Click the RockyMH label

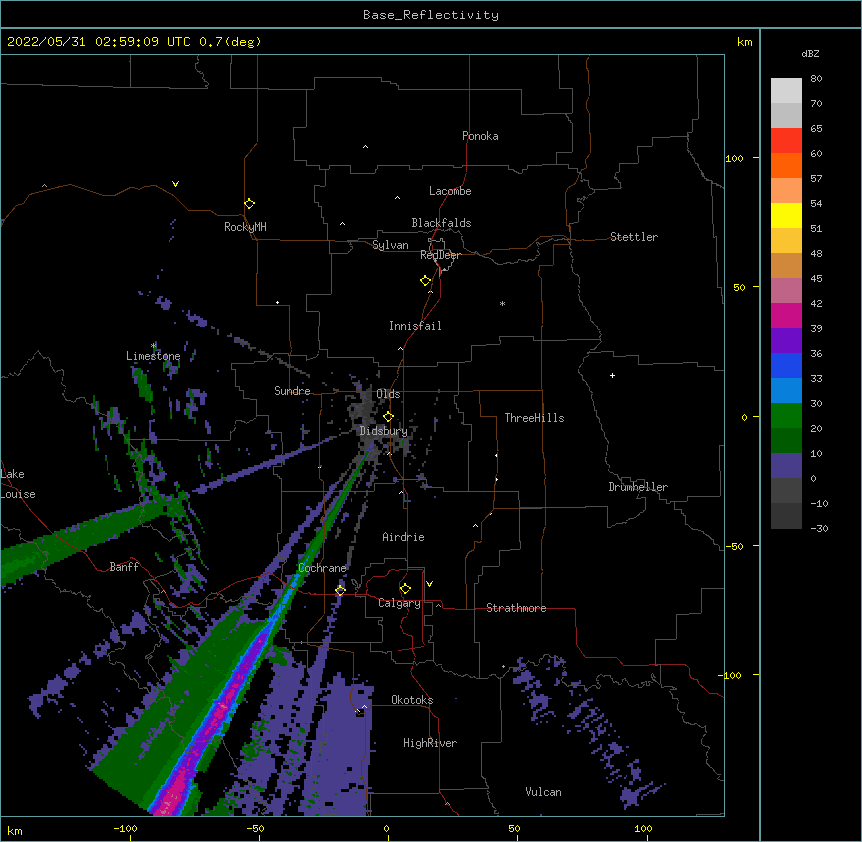(245, 226)
